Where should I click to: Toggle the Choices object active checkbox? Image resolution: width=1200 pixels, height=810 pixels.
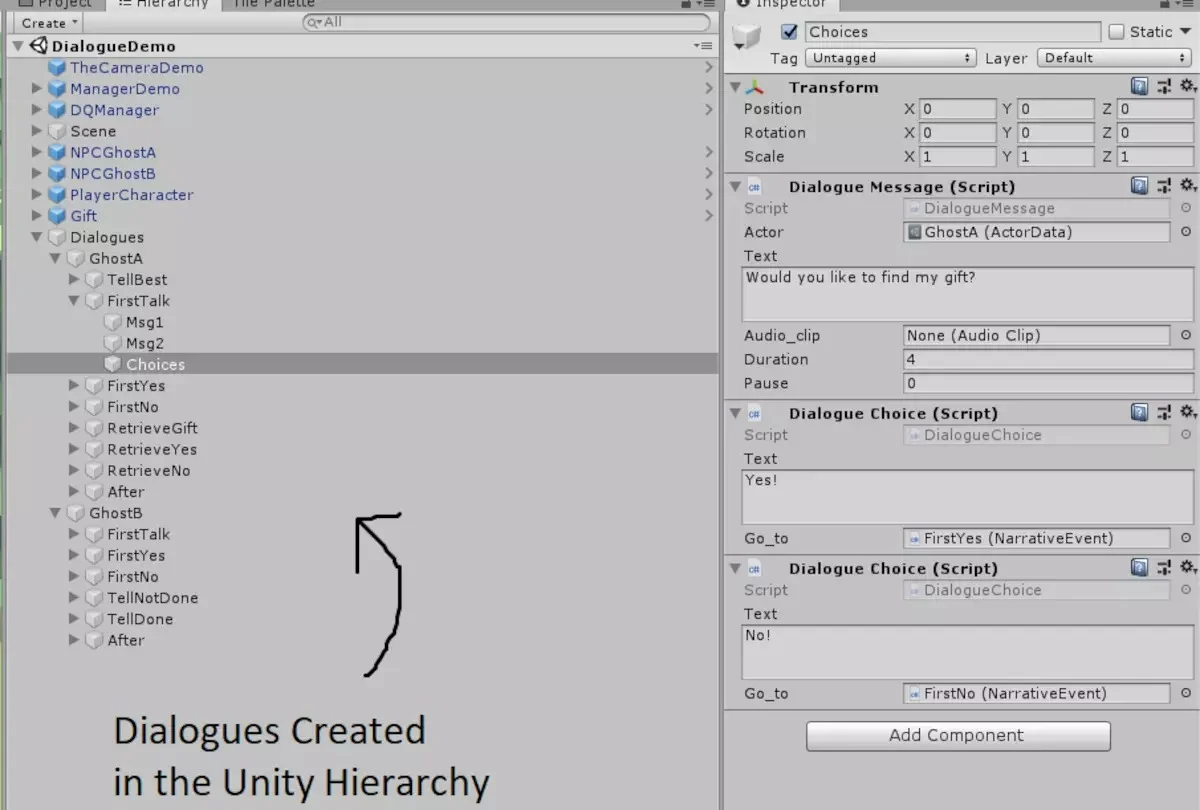(x=790, y=32)
